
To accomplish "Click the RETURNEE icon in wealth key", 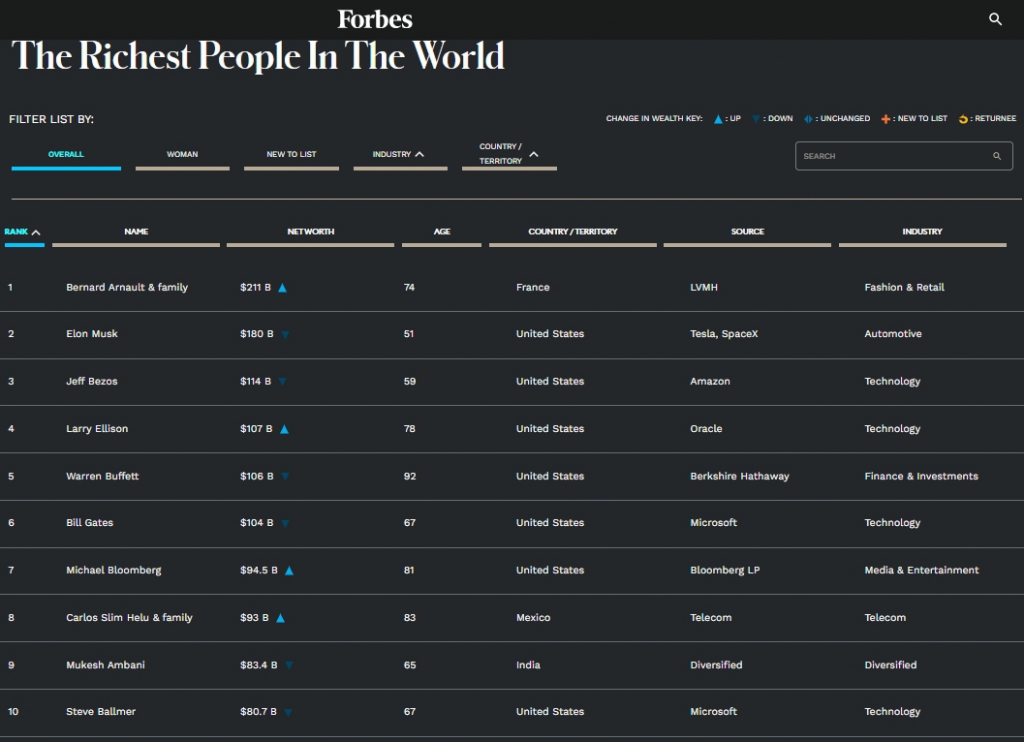I will pos(963,119).
